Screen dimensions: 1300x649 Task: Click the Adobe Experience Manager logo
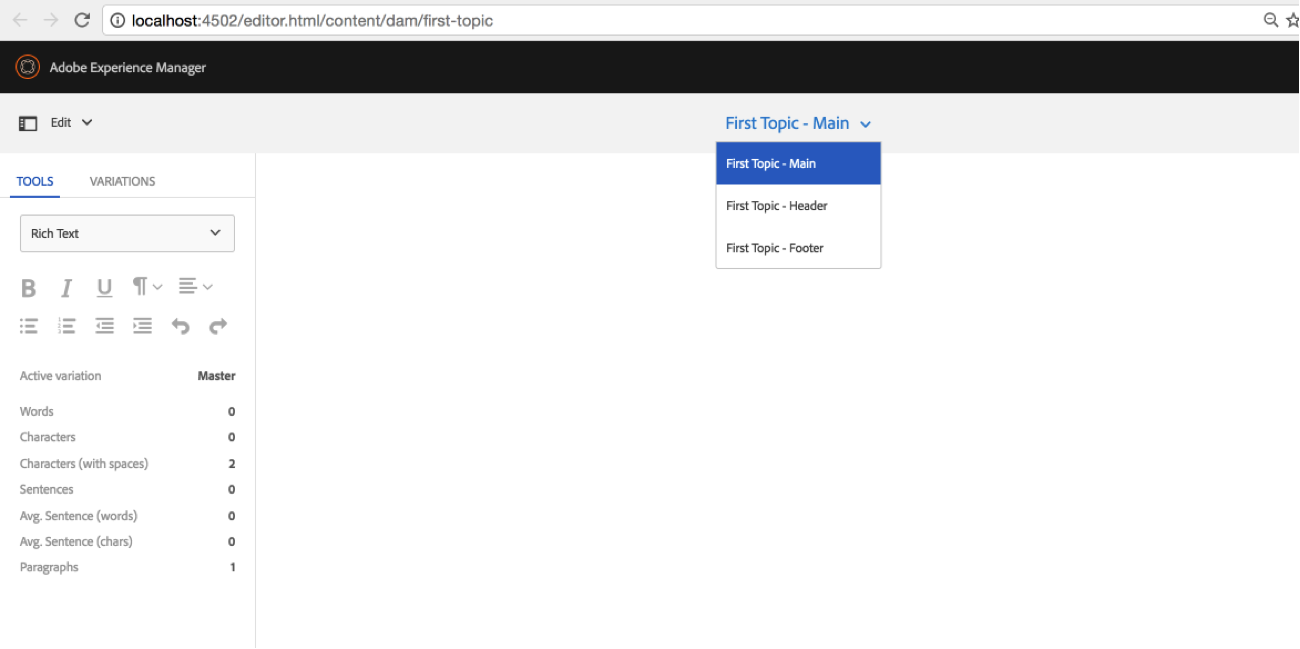(27, 67)
